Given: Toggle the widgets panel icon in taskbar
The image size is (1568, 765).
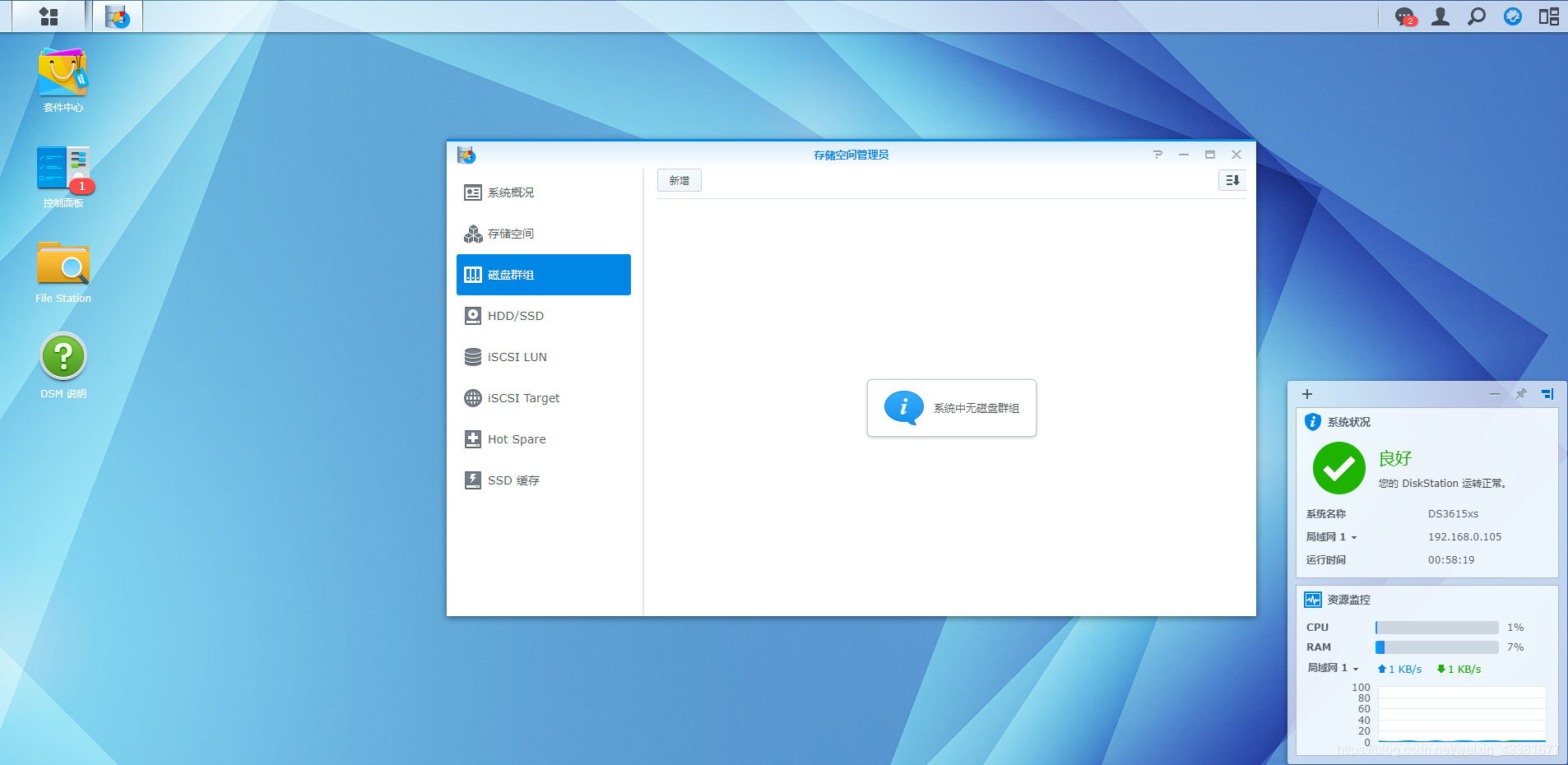Looking at the screenshot, I should pyautogui.click(x=1549, y=16).
